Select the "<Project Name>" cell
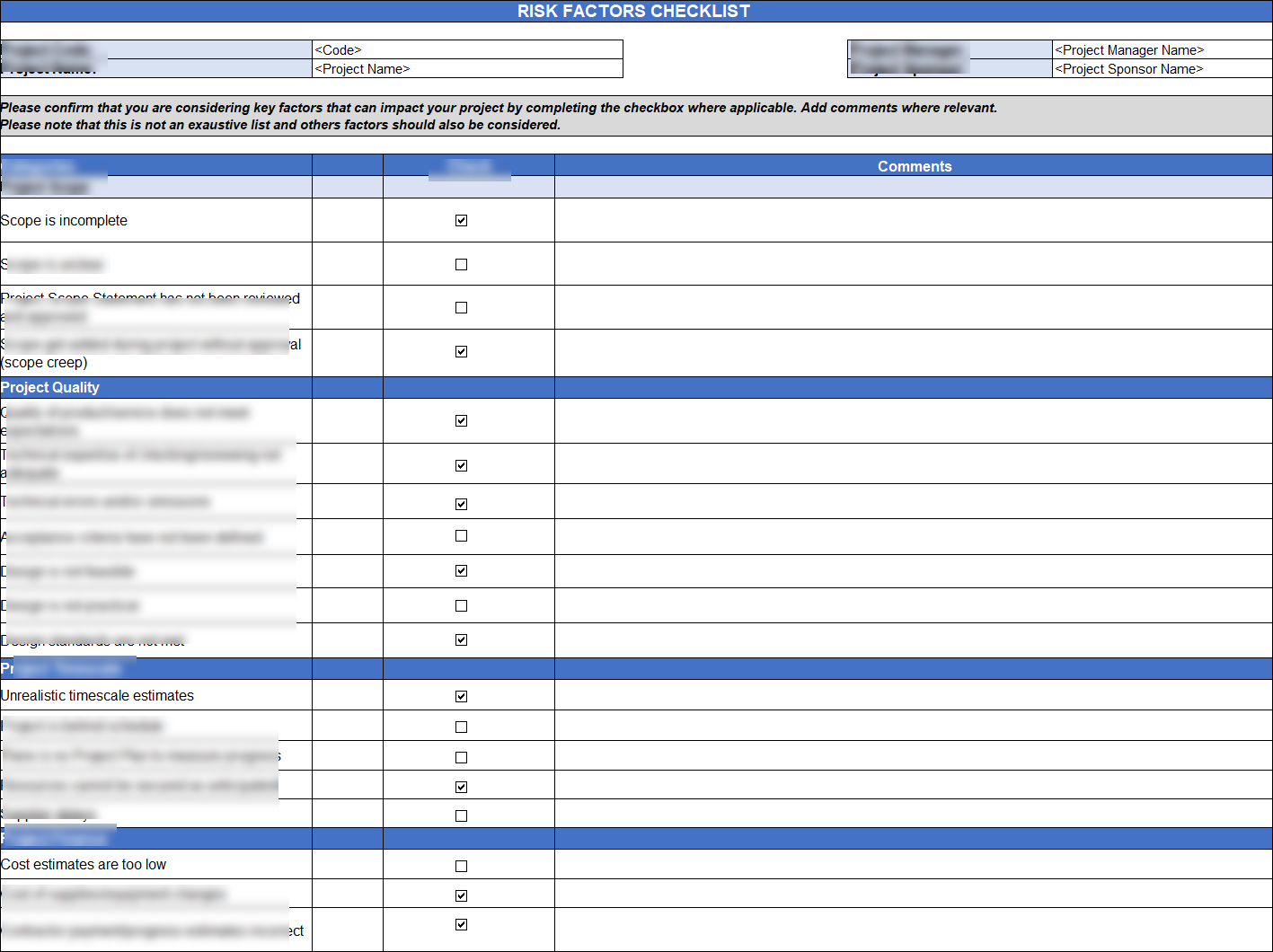Screen dimensions: 1273x952 (x=467, y=68)
